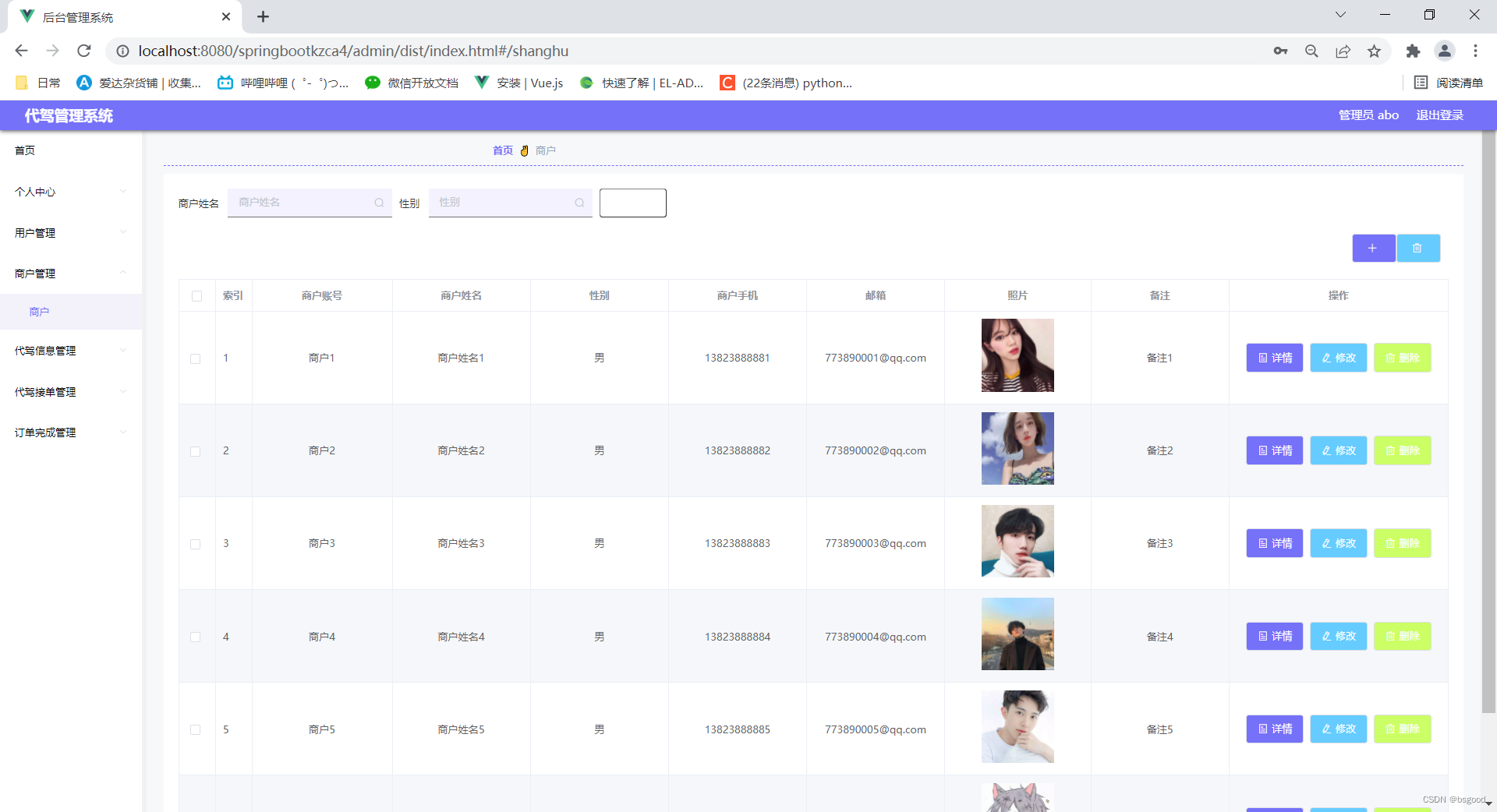The height and width of the screenshot is (812, 1497).
Task: Click the 代驾管理系统 title
Action: [69, 115]
